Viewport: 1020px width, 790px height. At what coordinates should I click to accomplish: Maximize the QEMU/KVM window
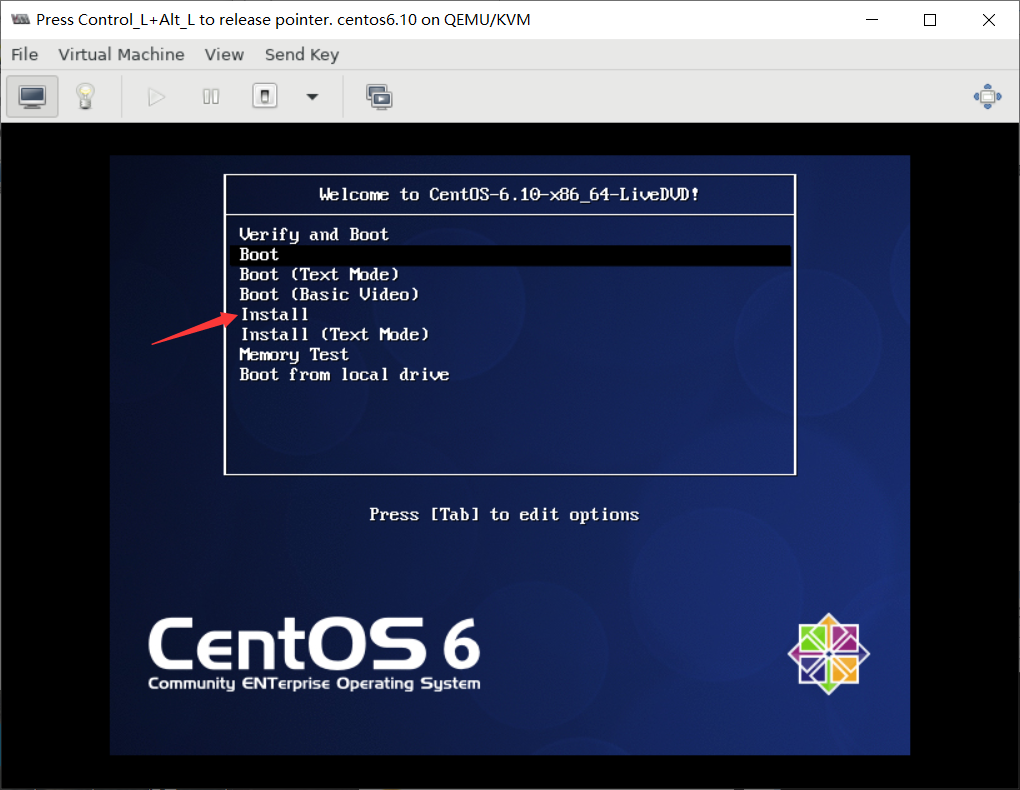(x=930, y=20)
